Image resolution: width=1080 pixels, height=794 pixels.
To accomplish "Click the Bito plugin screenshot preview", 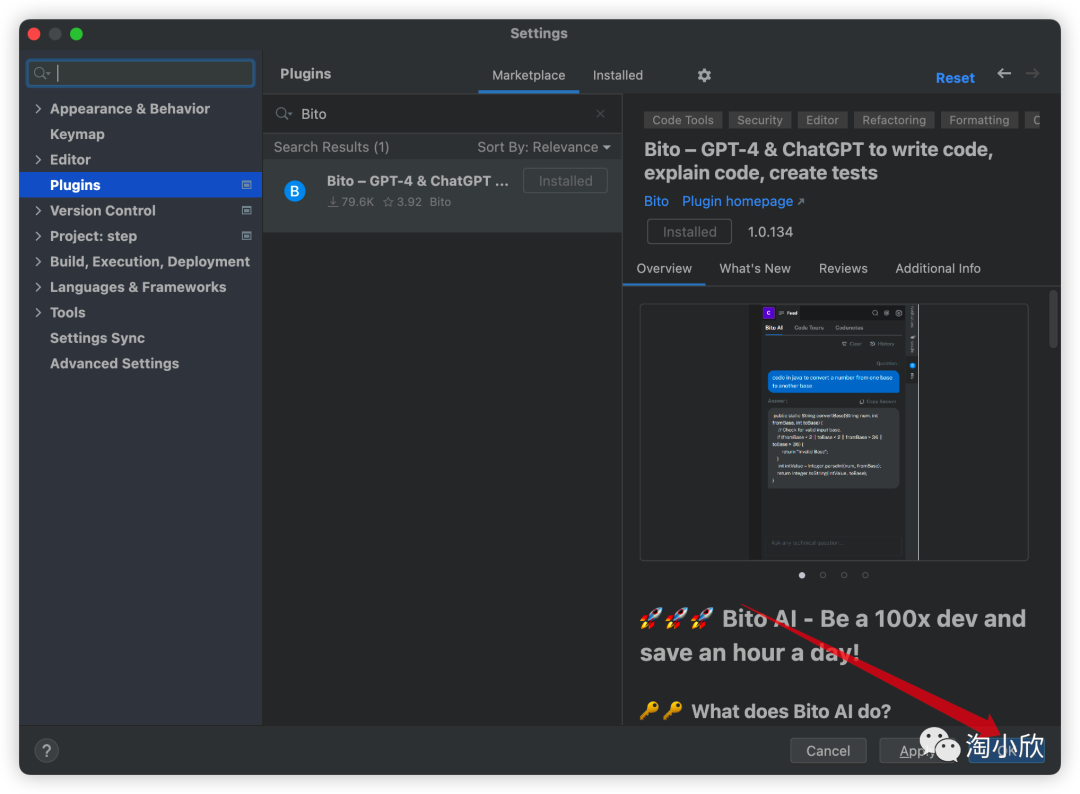I will click(x=833, y=432).
